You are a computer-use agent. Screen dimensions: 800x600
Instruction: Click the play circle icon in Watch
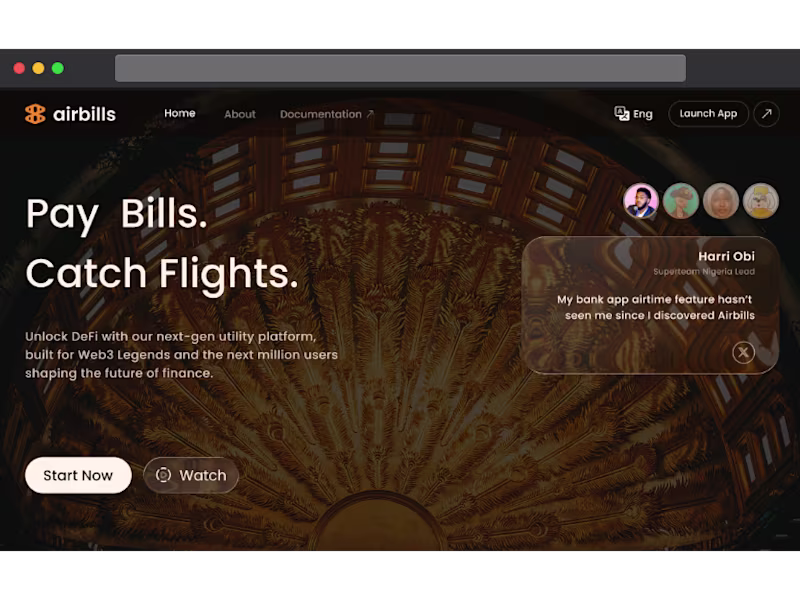pyautogui.click(x=163, y=475)
